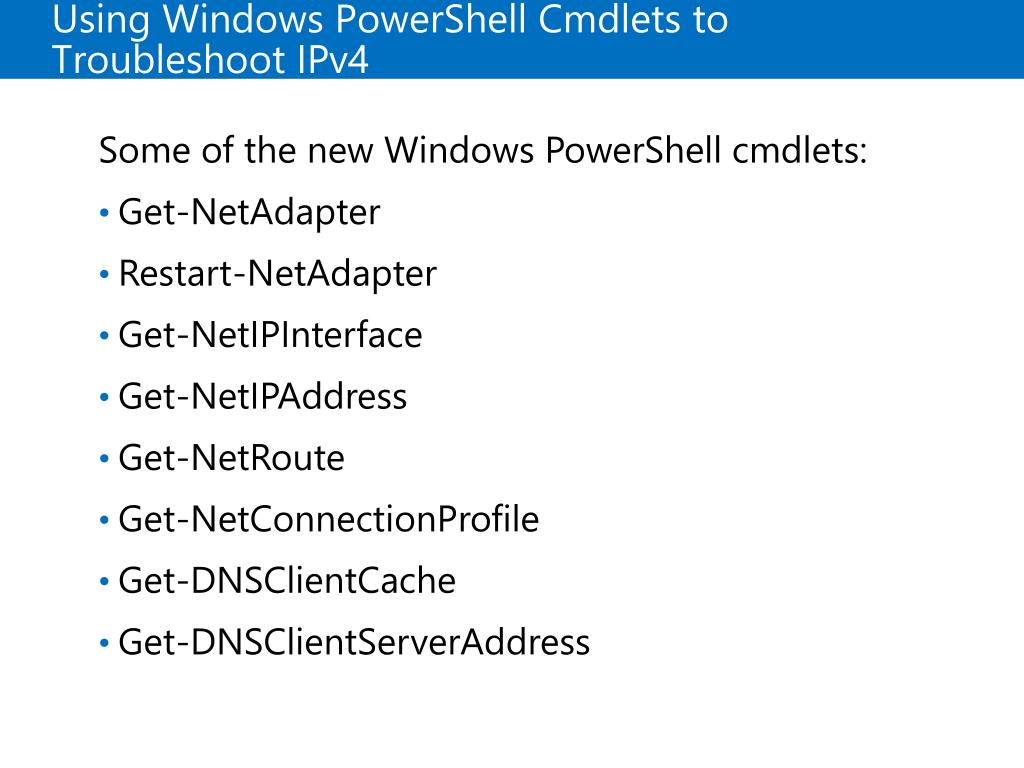Select the Get-NetAdapter cmdlet text
Image resolution: width=1024 pixels, height=768 pixels.
[x=249, y=212]
